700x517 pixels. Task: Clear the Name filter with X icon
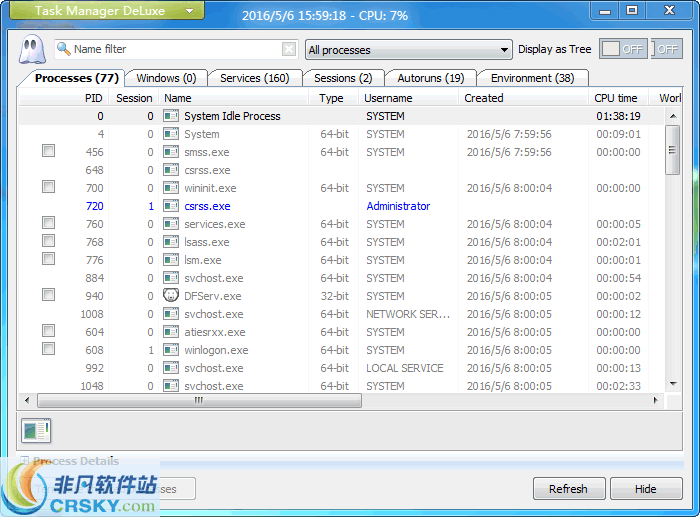click(x=289, y=49)
